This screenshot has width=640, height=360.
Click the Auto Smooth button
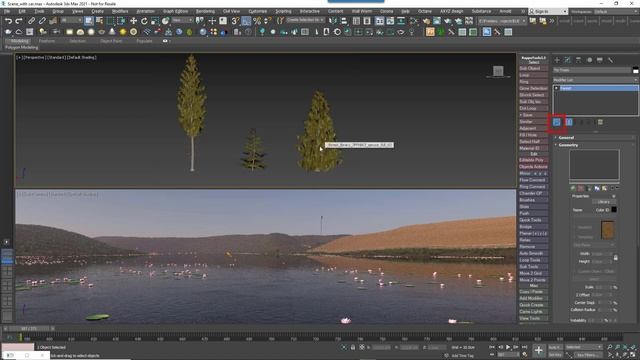coord(533,253)
